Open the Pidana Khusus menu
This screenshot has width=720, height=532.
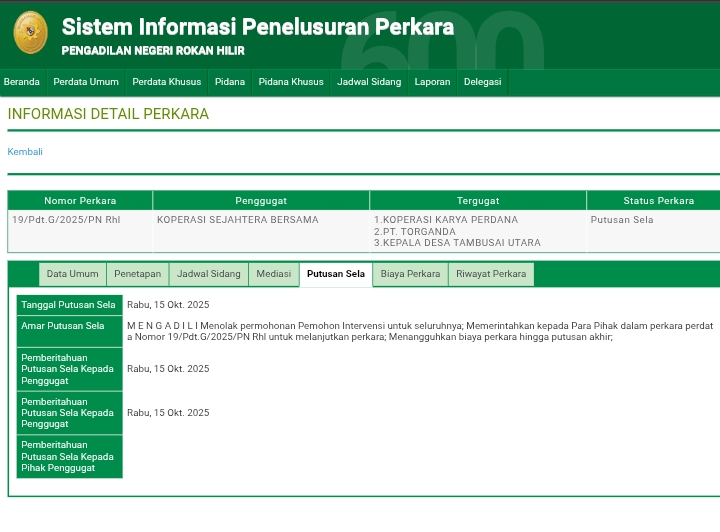(291, 82)
